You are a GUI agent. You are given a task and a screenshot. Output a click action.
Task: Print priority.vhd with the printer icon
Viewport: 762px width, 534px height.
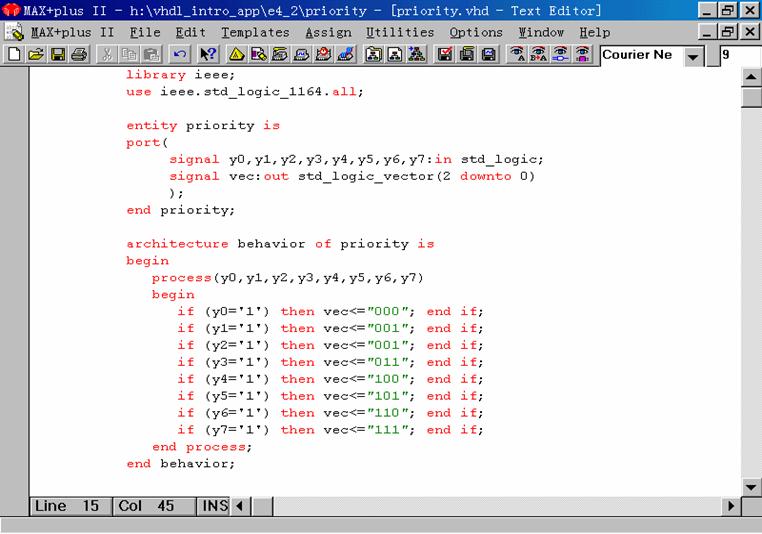pyautogui.click(x=79, y=54)
